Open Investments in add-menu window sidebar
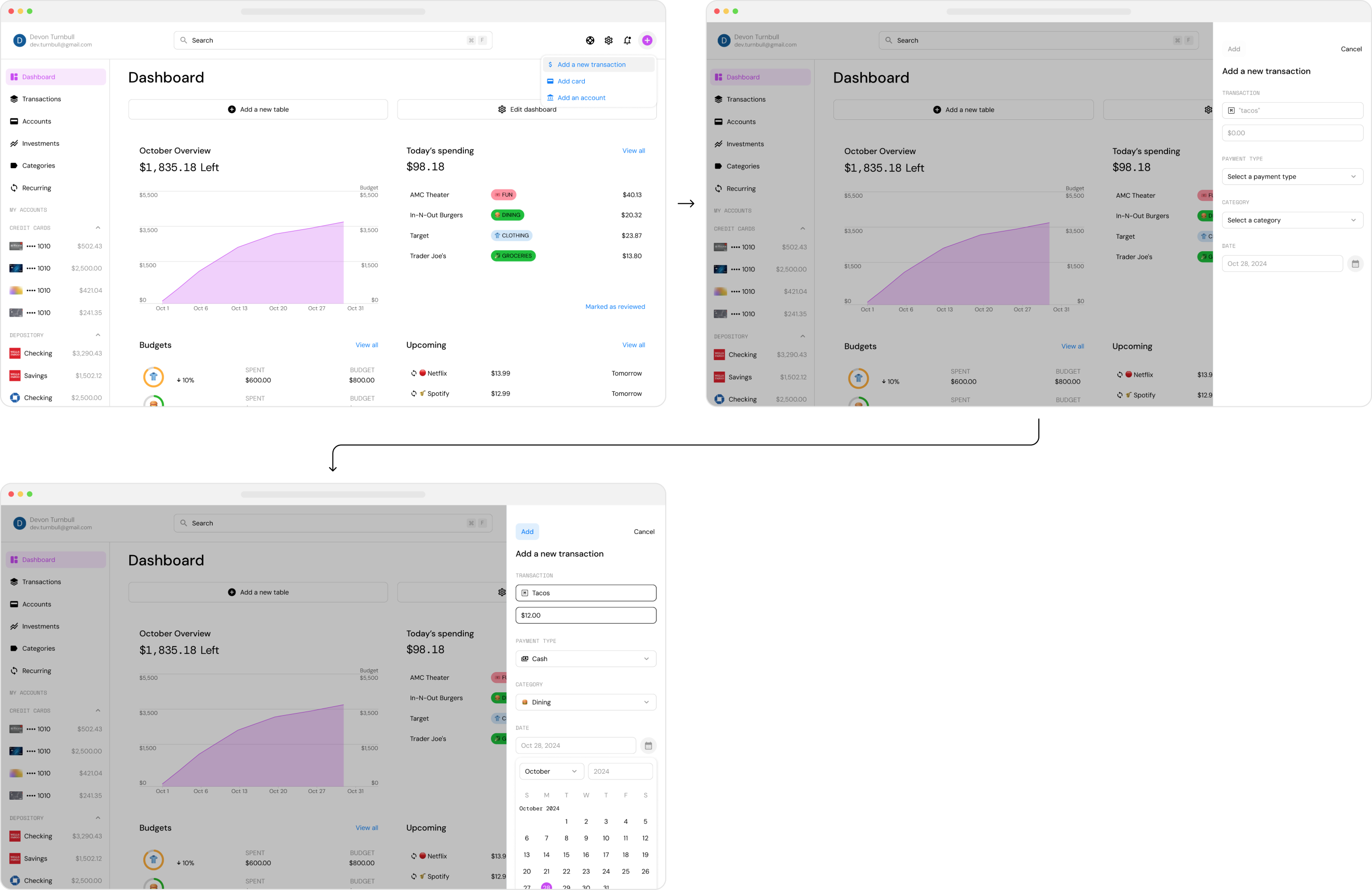 [x=56, y=144]
